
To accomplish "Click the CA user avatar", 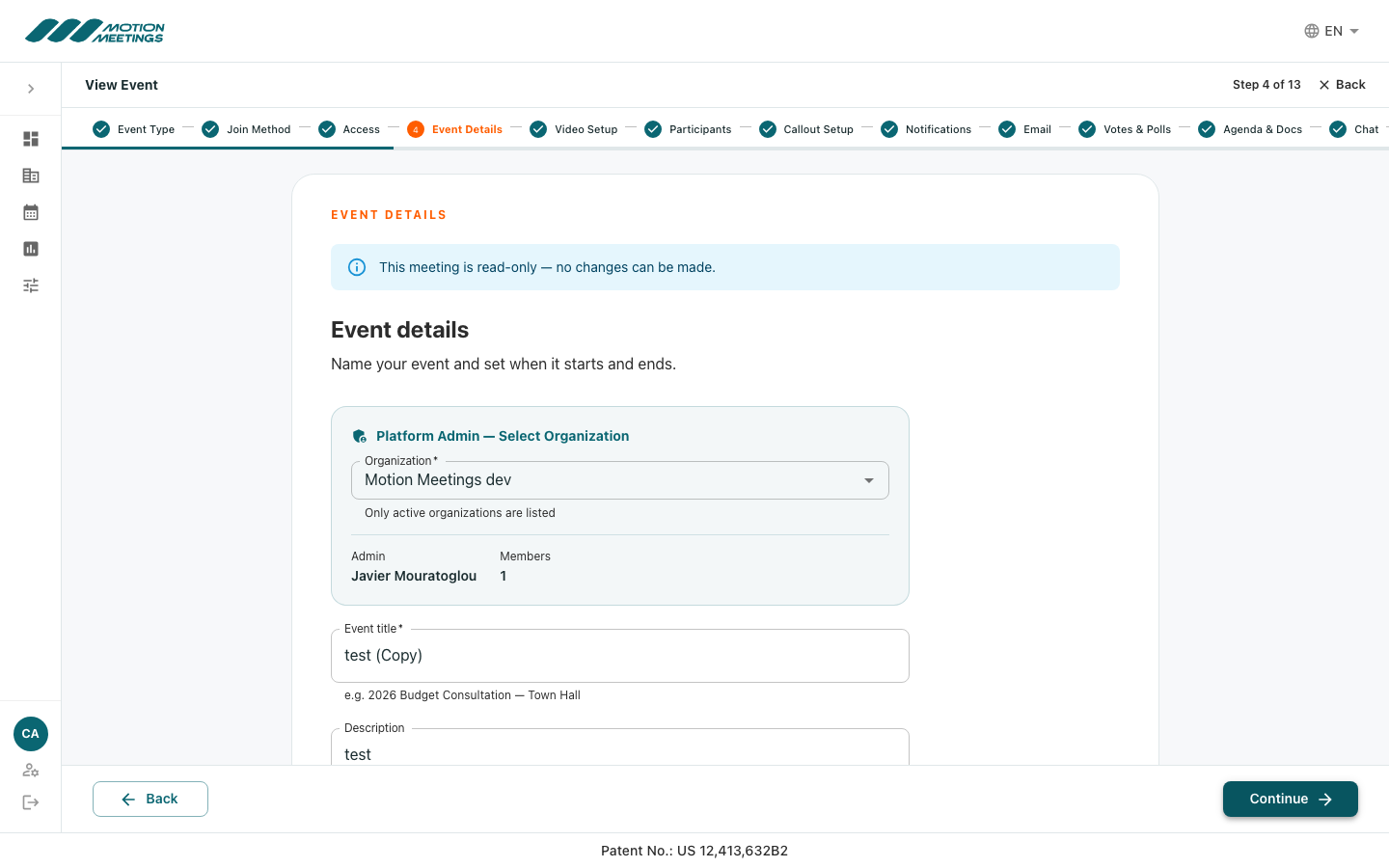I will (31, 734).
